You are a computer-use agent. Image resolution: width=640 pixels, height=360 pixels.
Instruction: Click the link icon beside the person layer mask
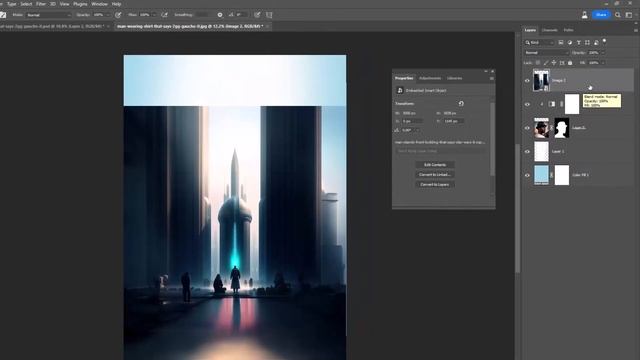551,128
